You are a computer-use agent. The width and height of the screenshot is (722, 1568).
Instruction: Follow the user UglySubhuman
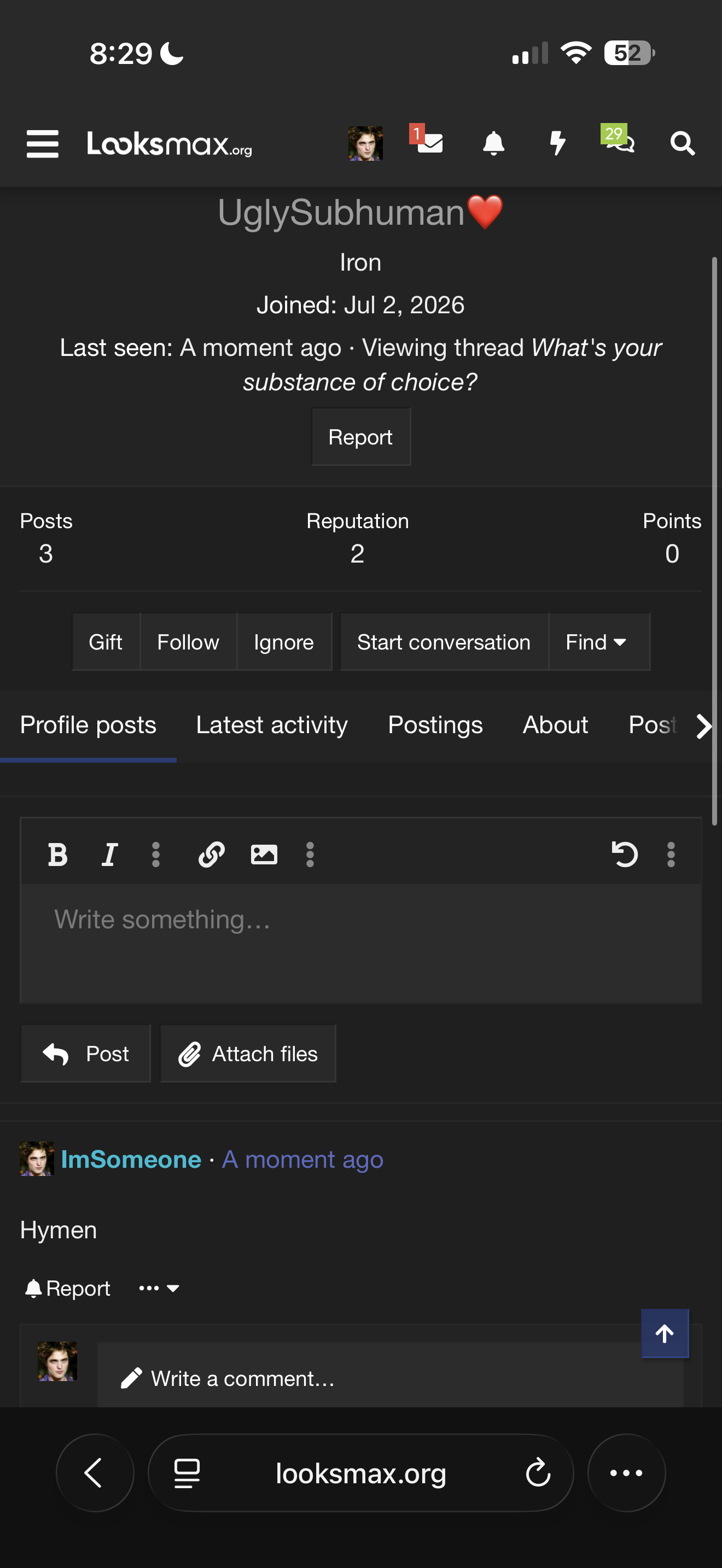188,642
